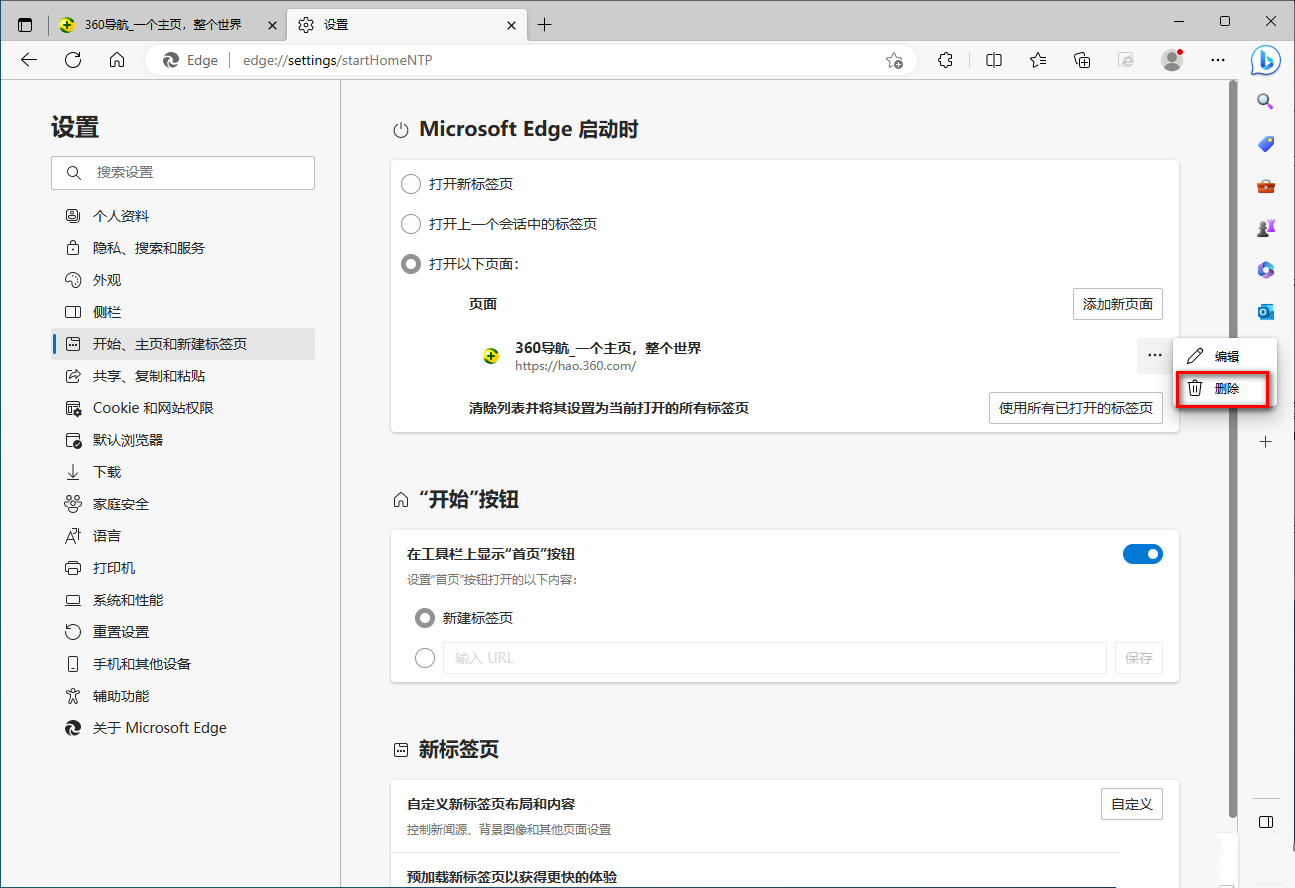The height and width of the screenshot is (888, 1295).
Task: Click the 360 navigation site favicon
Action: pyautogui.click(x=491, y=356)
